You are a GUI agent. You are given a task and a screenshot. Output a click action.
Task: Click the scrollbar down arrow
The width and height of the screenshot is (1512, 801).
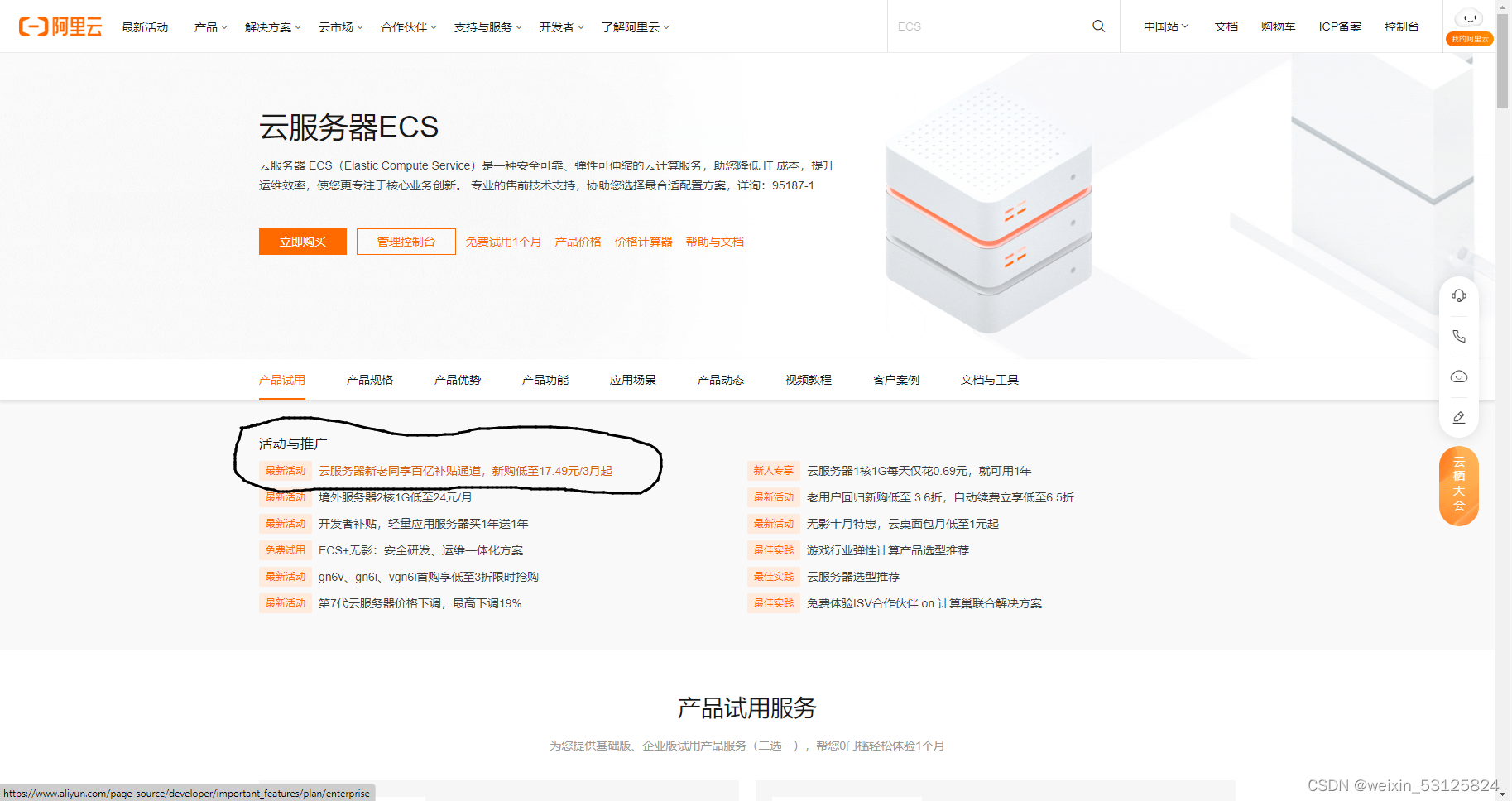tap(1503, 794)
